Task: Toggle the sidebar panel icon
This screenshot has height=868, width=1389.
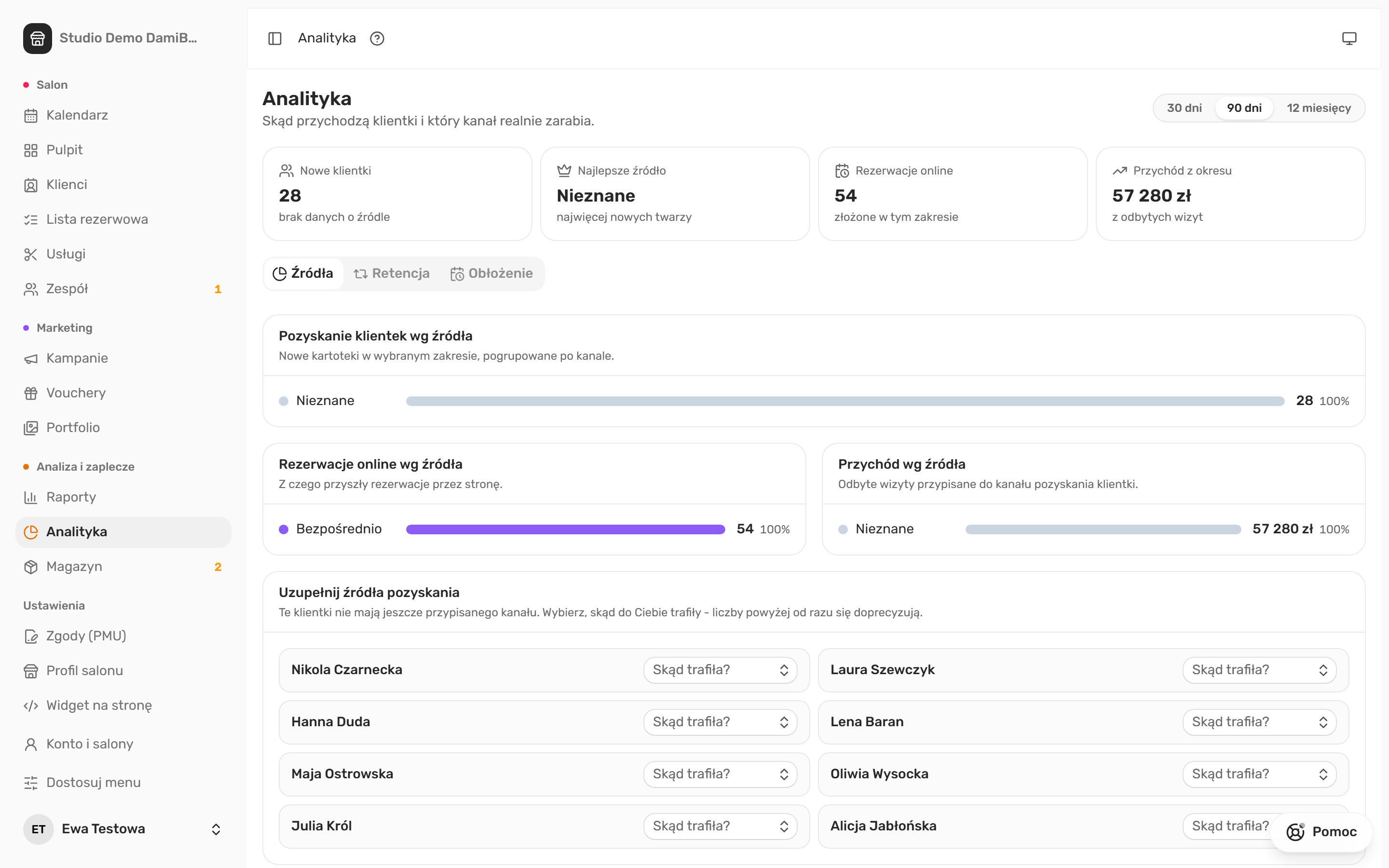Action: point(275,39)
